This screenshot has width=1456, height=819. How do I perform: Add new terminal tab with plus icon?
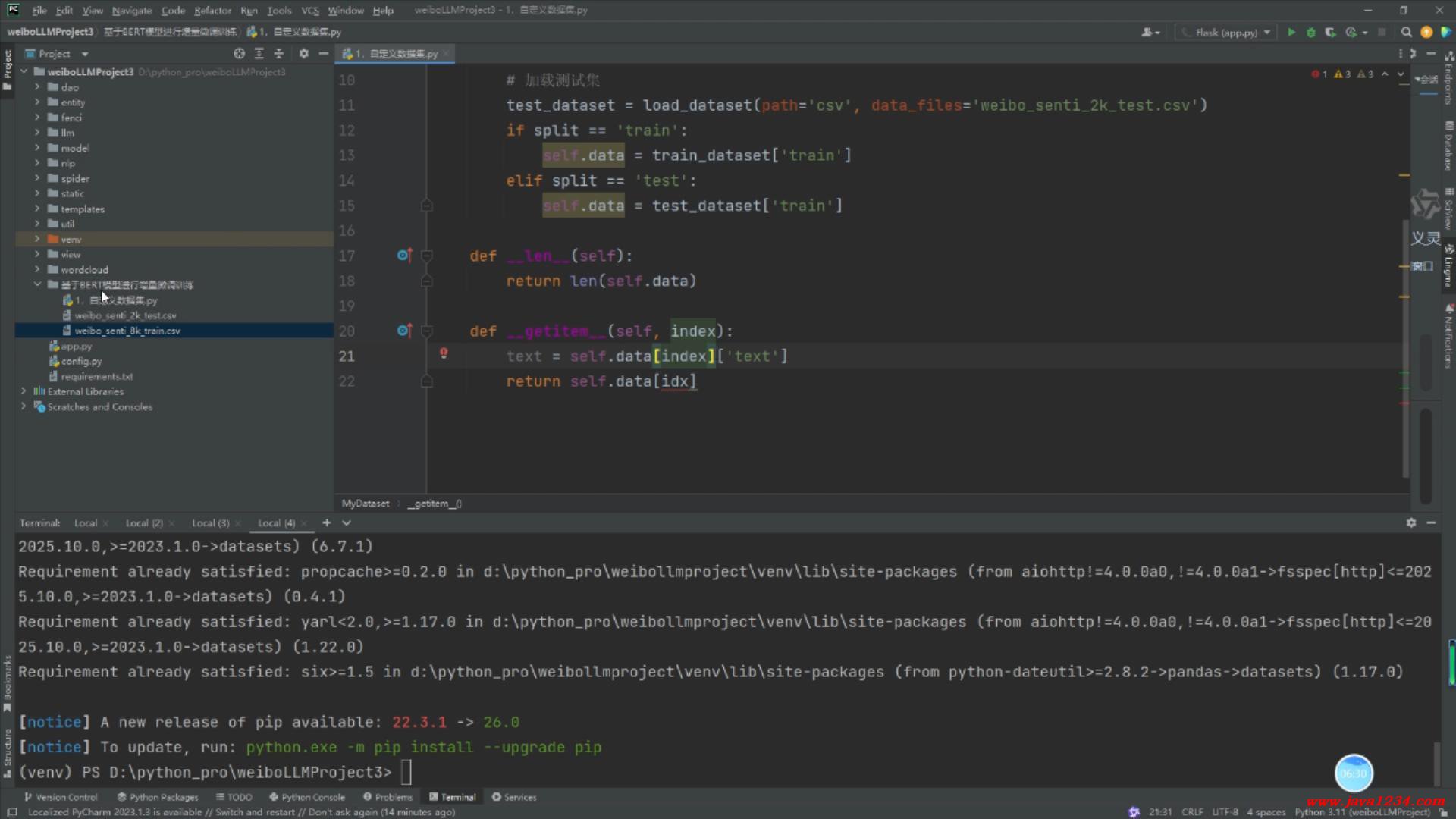(x=326, y=523)
